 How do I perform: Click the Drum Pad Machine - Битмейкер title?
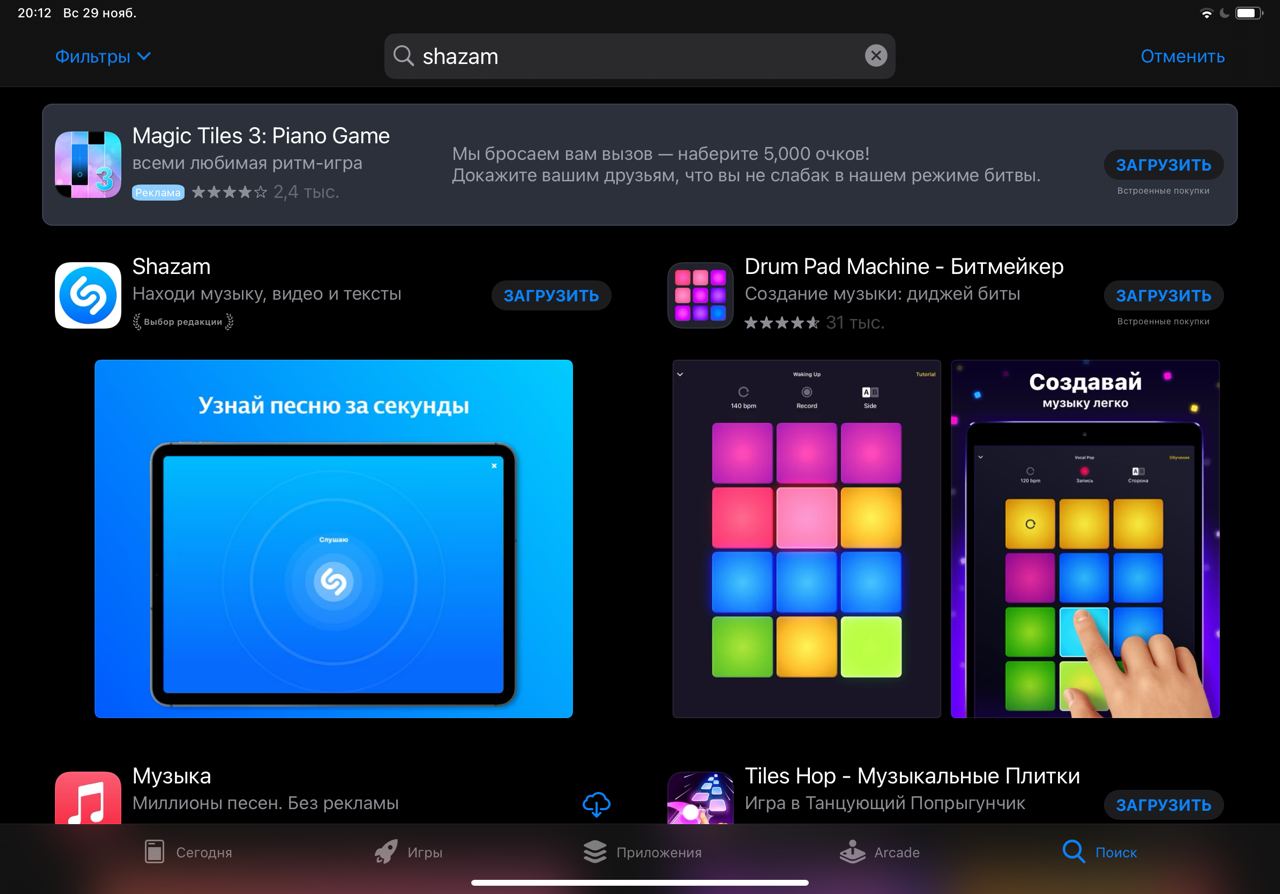904,267
